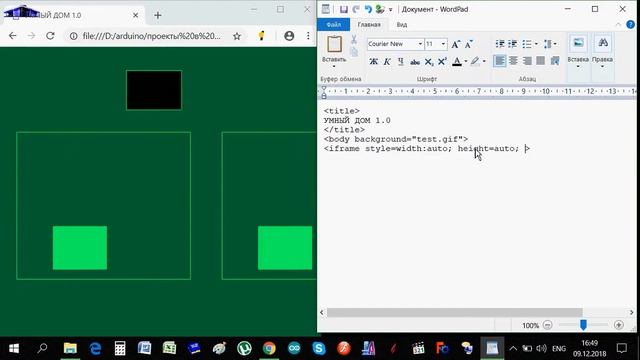This screenshot has width=640, height=360.
Task: Click the Grow font icon
Action: (456, 44)
